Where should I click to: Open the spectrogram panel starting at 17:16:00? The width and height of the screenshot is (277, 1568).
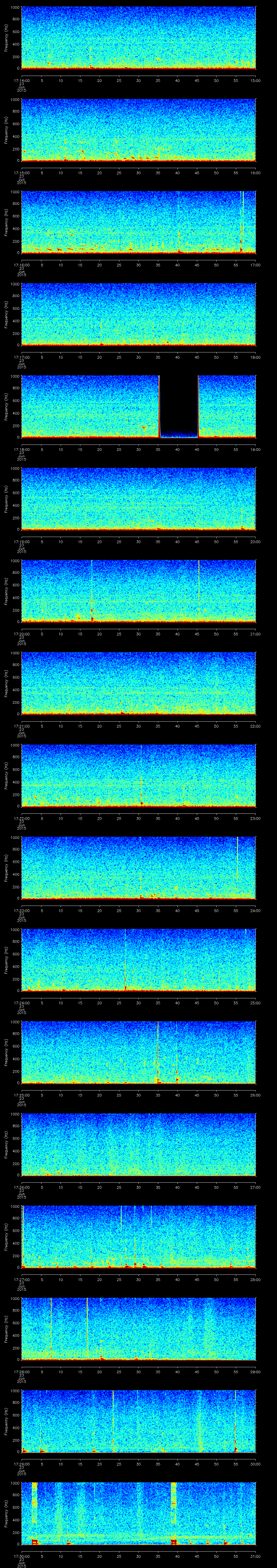tap(139, 222)
